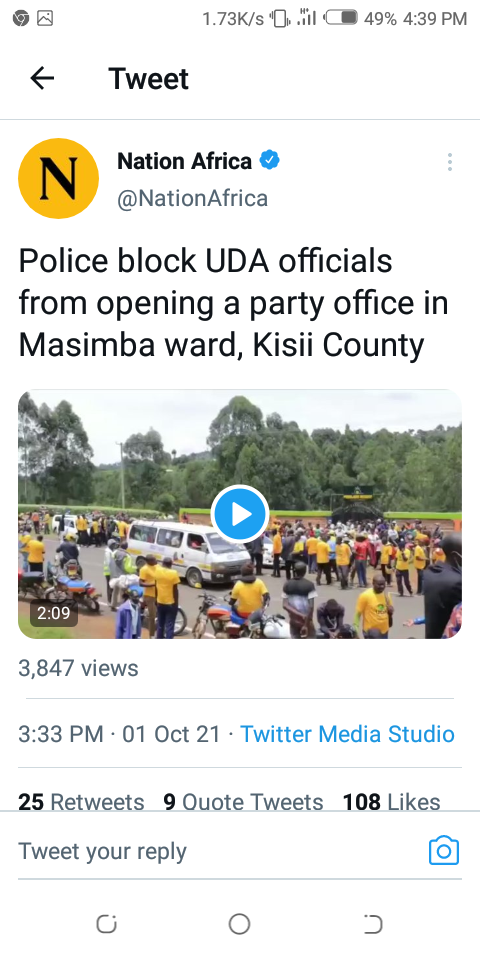Play the video with the blue button
The image size is (480, 960).
[x=239, y=514]
